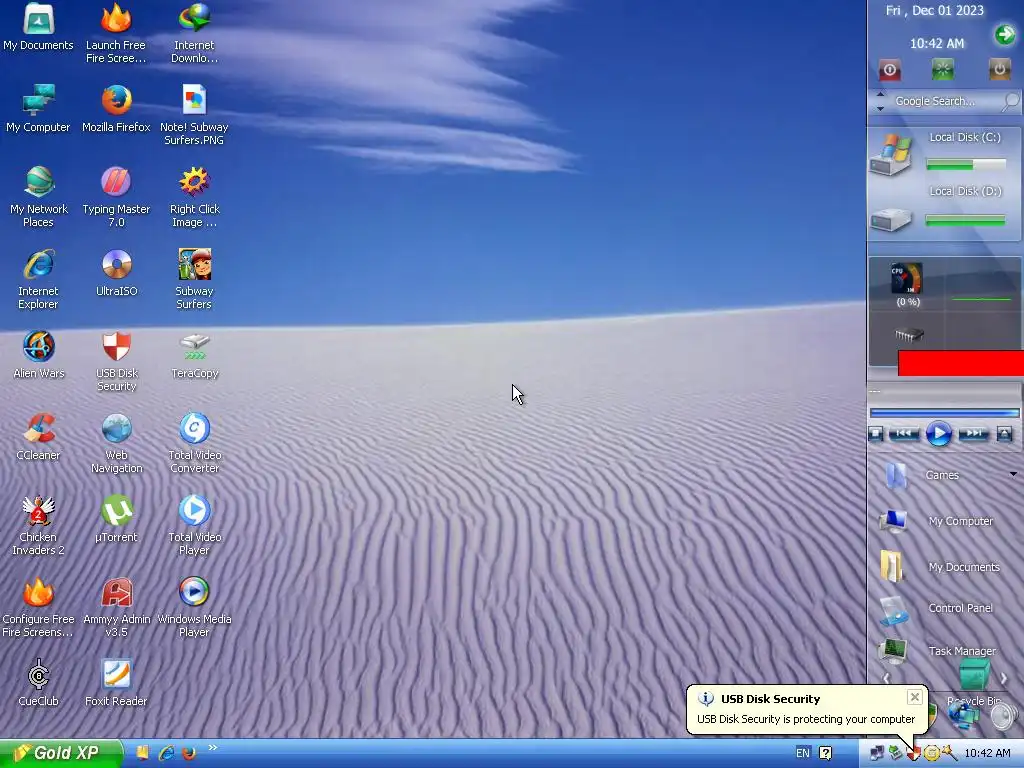
Task: Open Configure Free Fire Screensaver shortcut
Action: (x=38, y=607)
